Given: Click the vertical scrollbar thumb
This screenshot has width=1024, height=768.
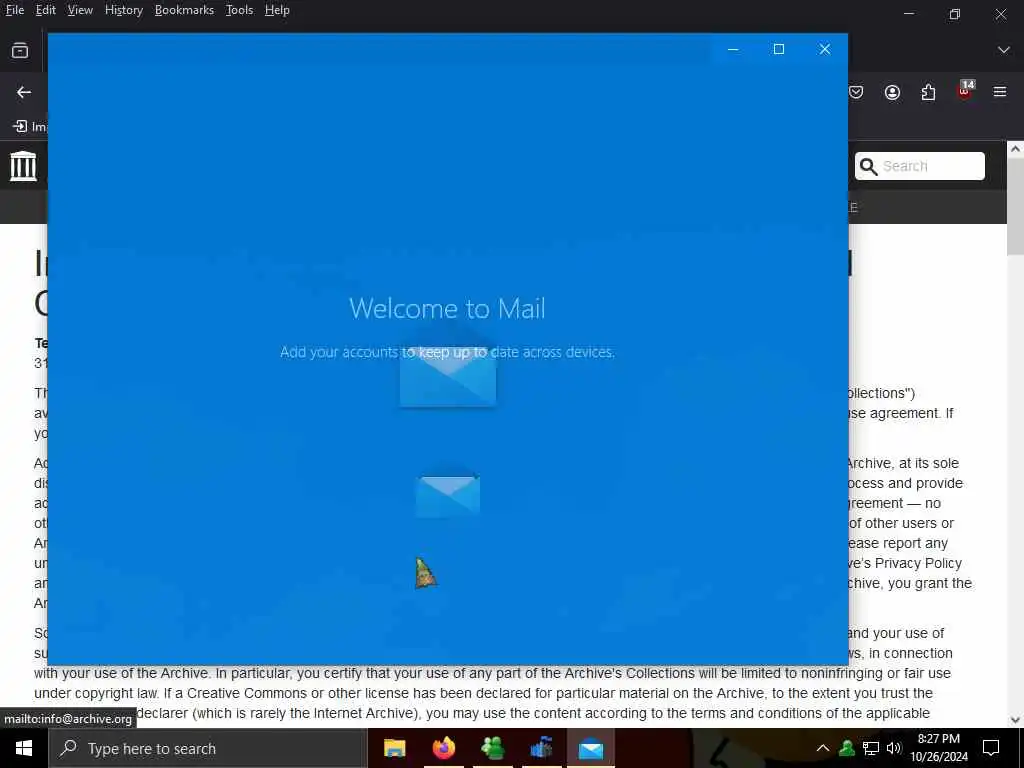Looking at the screenshot, I should (1015, 206).
